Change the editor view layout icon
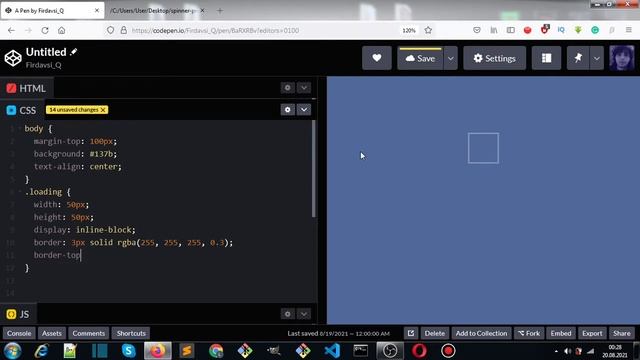Image resolution: width=640 pixels, height=360 pixels. [547, 58]
